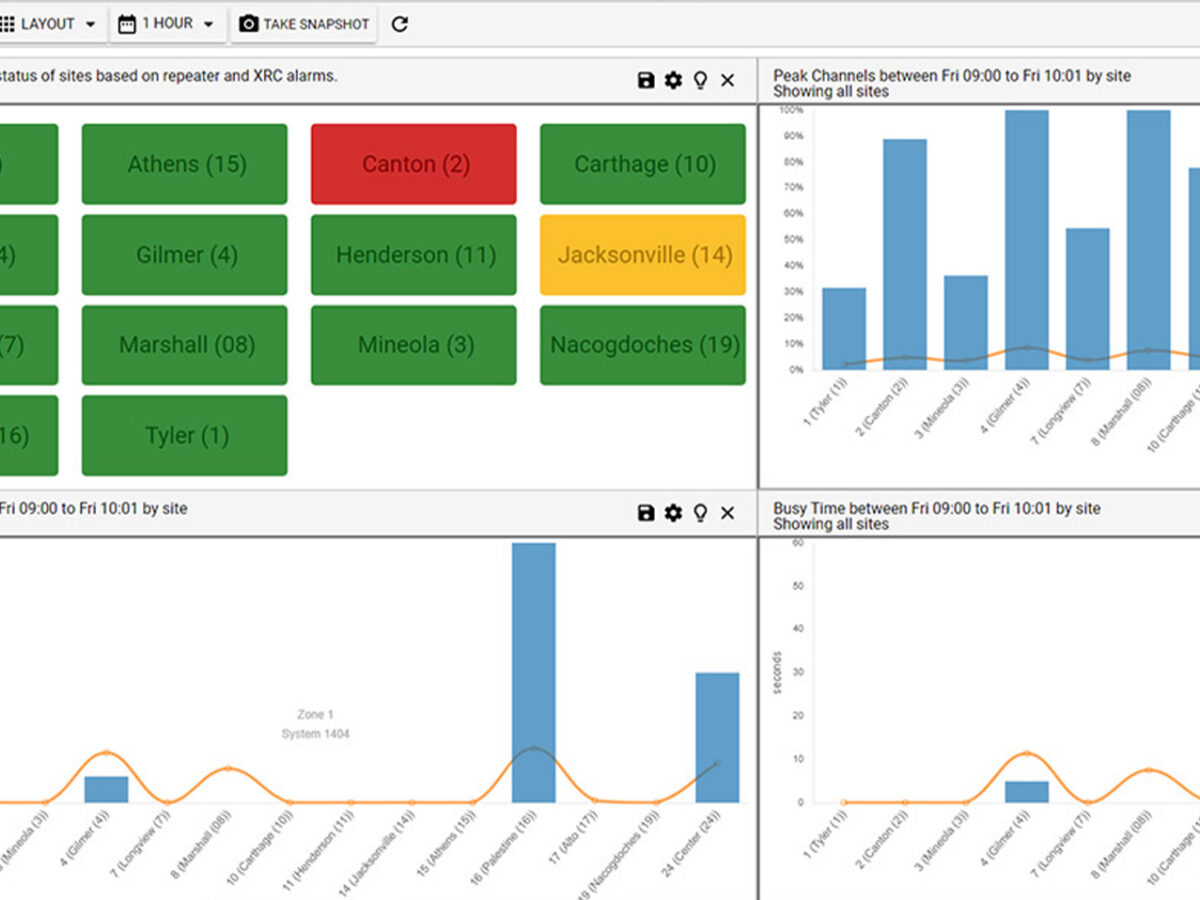Click the Gilmer (4) bar in Peak Channels

(x=1027, y=240)
